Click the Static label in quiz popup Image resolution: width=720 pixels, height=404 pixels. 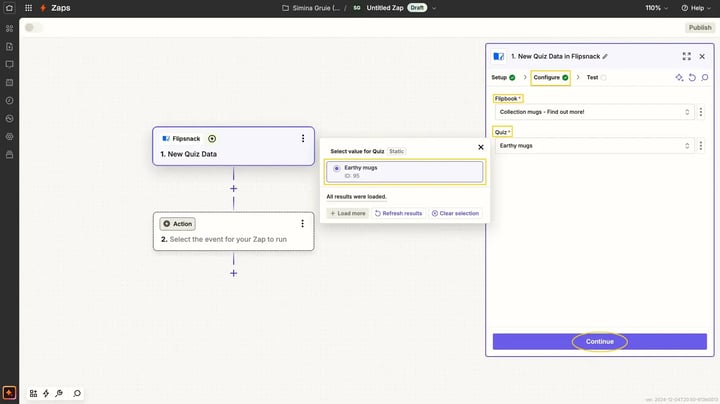[x=396, y=151]
